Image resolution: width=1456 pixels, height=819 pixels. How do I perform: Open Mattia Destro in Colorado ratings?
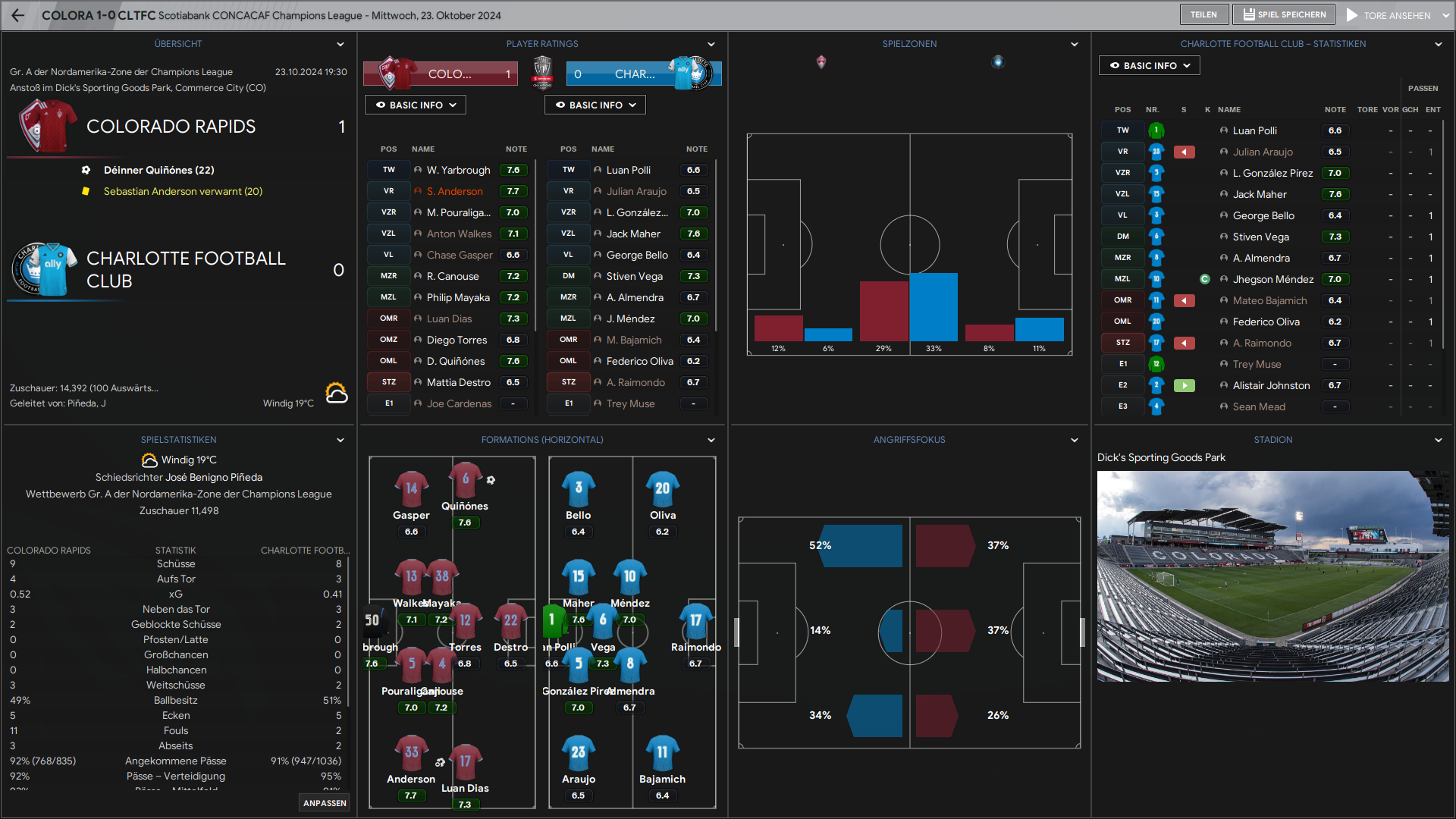pos(459,383)
